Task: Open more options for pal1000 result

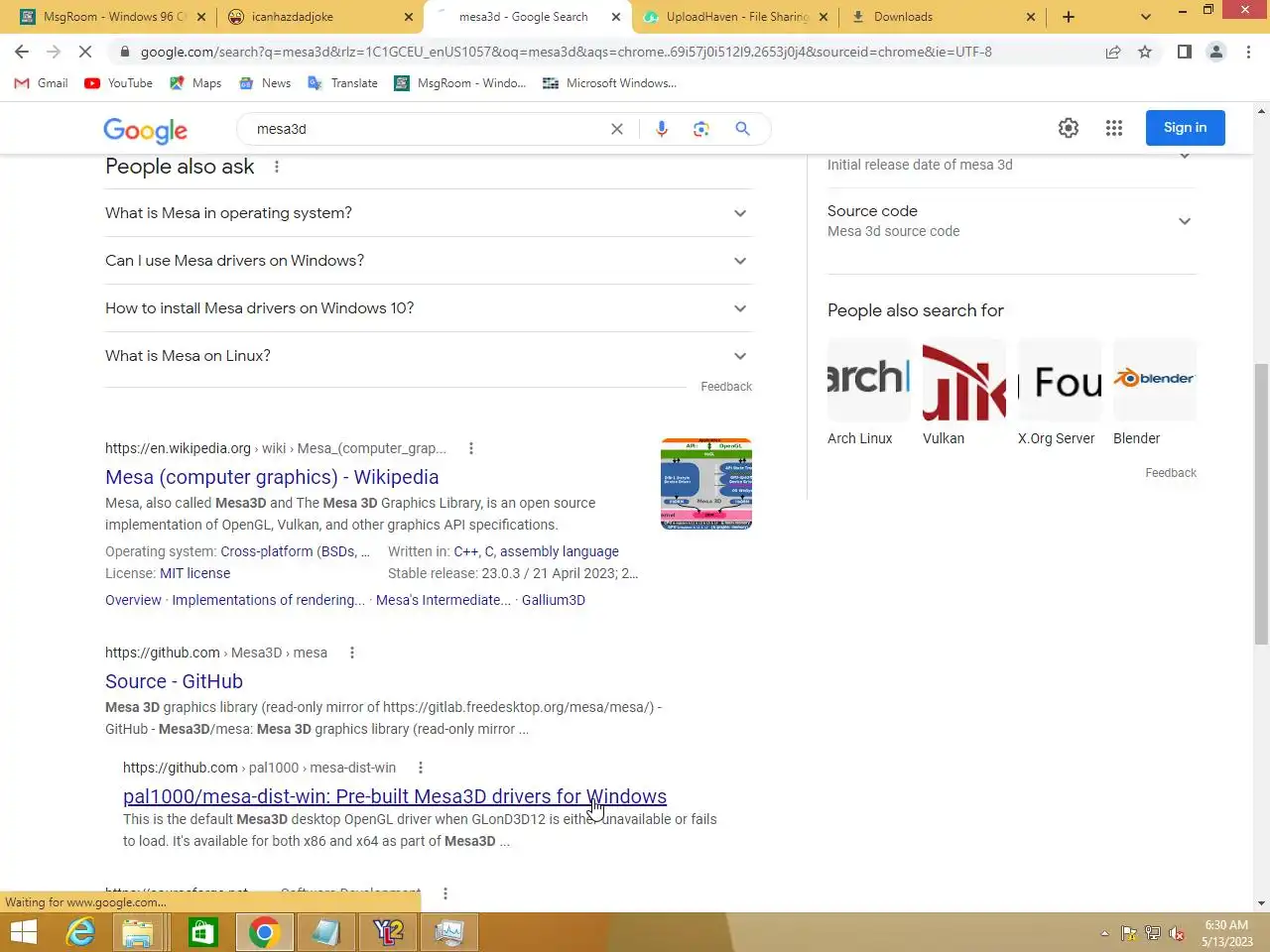Action: tap(421, 768)
